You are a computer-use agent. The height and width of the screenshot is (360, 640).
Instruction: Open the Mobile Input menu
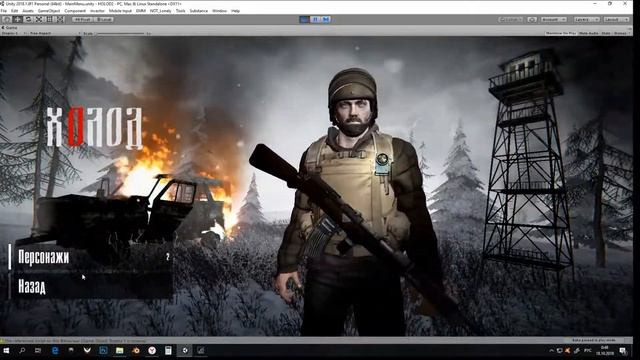pos(120,11)
